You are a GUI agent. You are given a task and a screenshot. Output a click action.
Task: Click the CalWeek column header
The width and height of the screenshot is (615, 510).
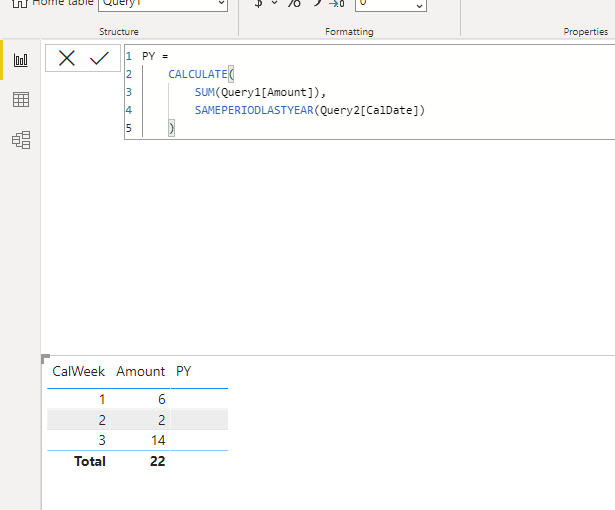78,371
